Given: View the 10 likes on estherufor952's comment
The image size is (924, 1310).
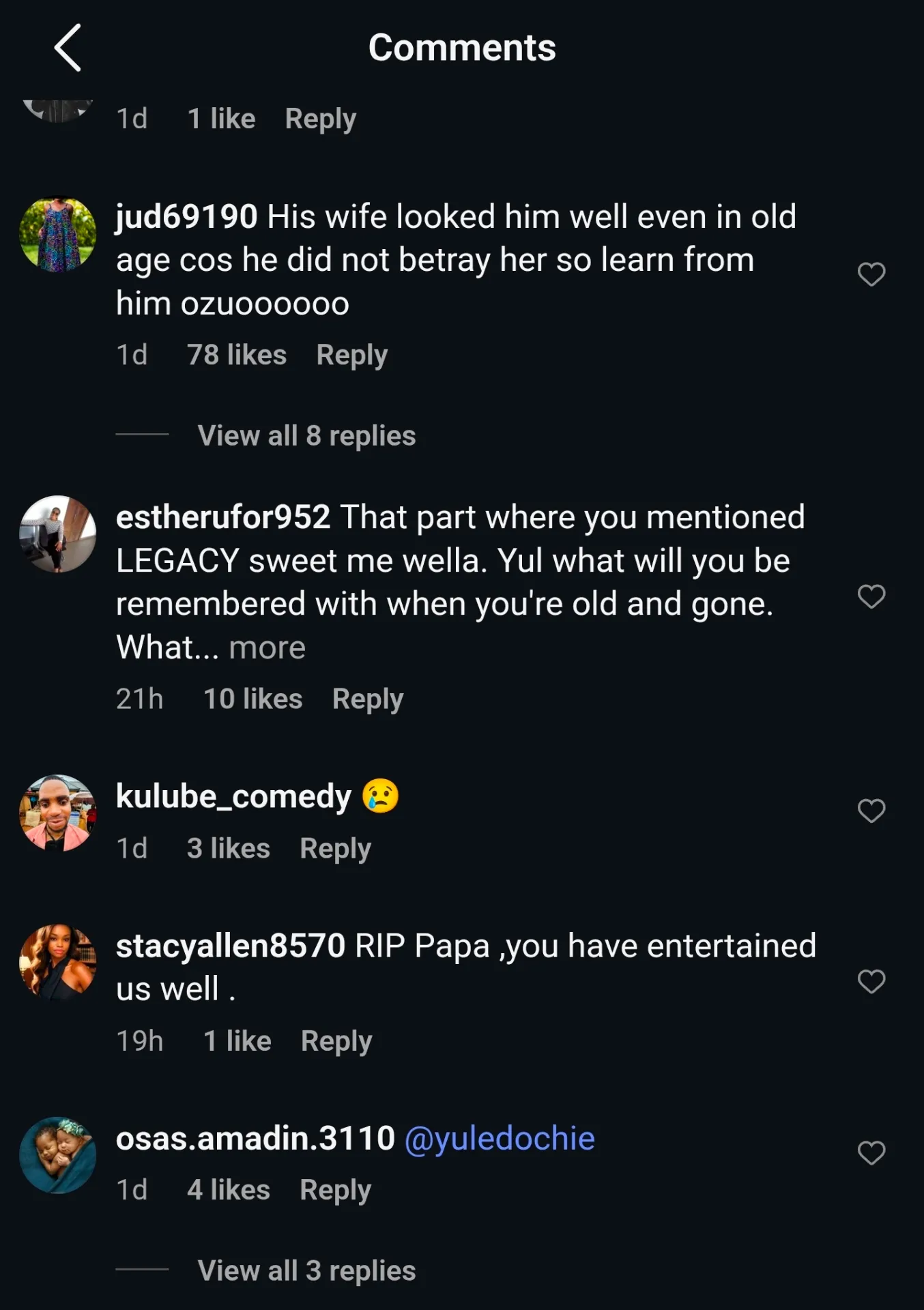Looking at the screenshot, I should pyautogui.click(x=252, y=699).
